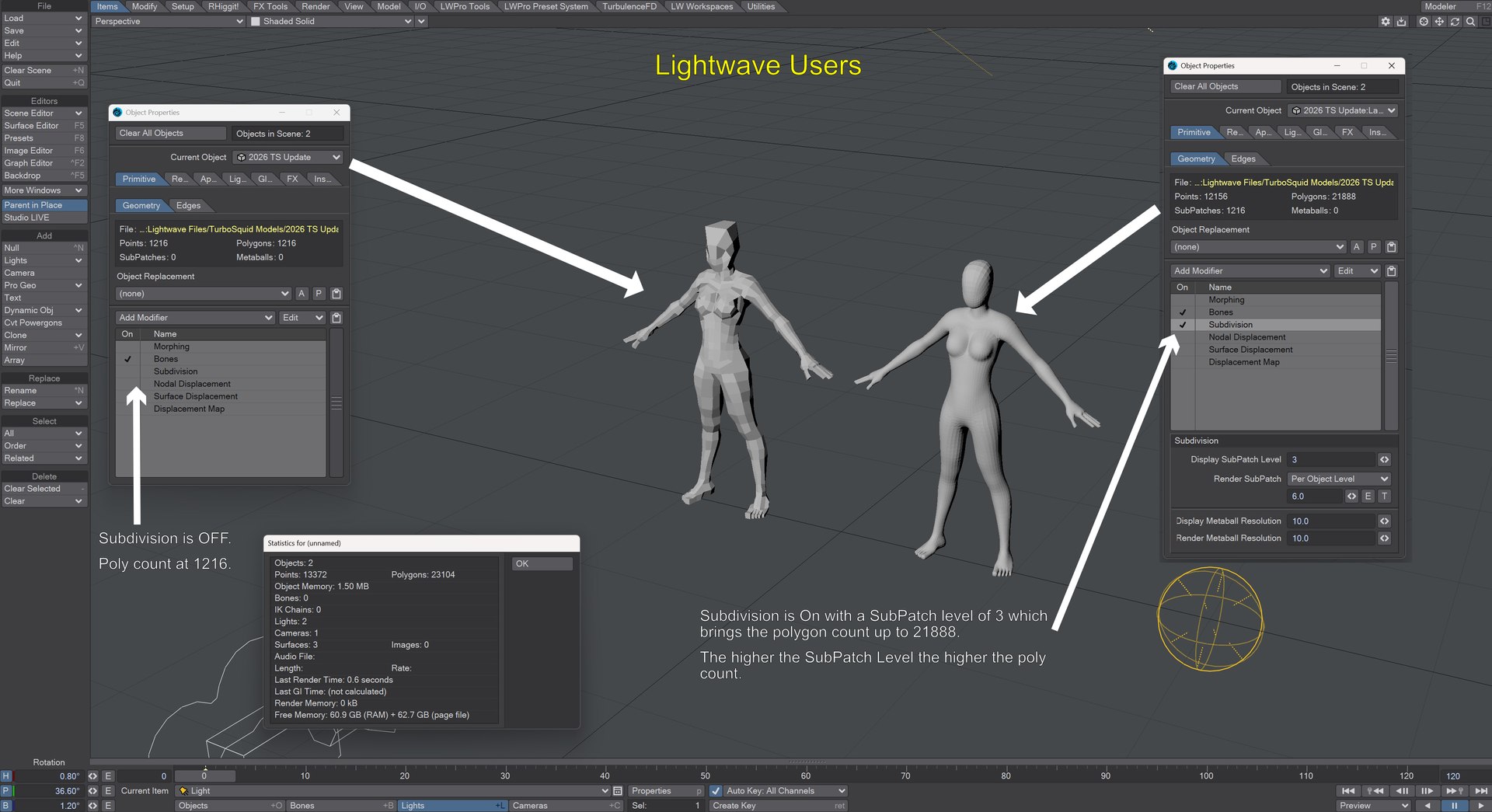Toggle the Heading (H) rotation channel button
The width and height of the screenshot is (1492, 812).
point(6,776)
